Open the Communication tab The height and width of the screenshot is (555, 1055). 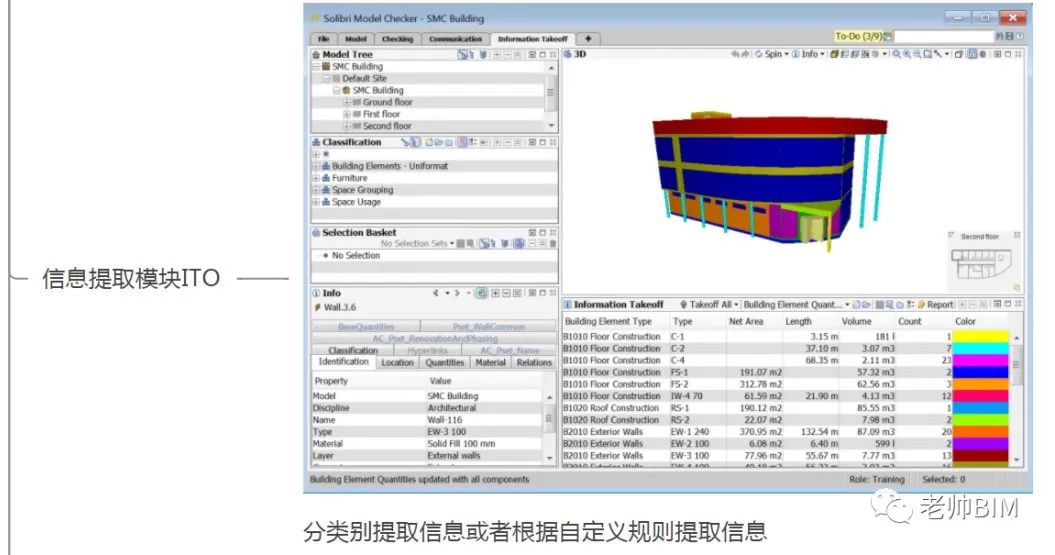(x=455, y=39)
